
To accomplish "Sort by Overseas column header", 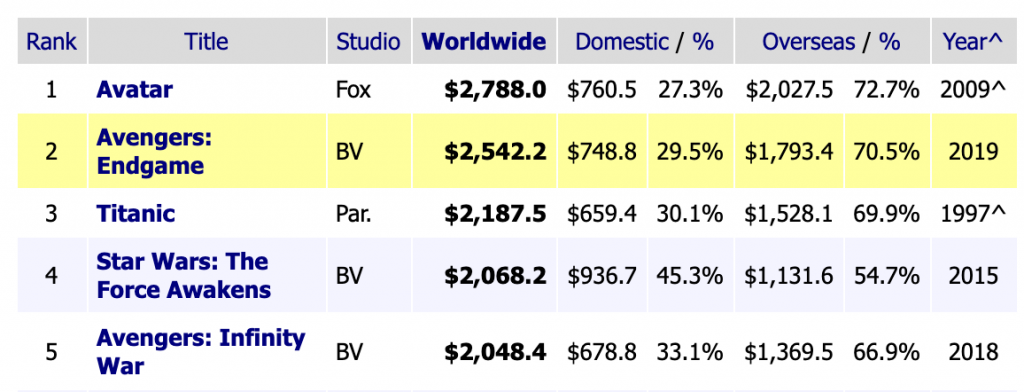I will pyautogui.click(x=808, y=42).
